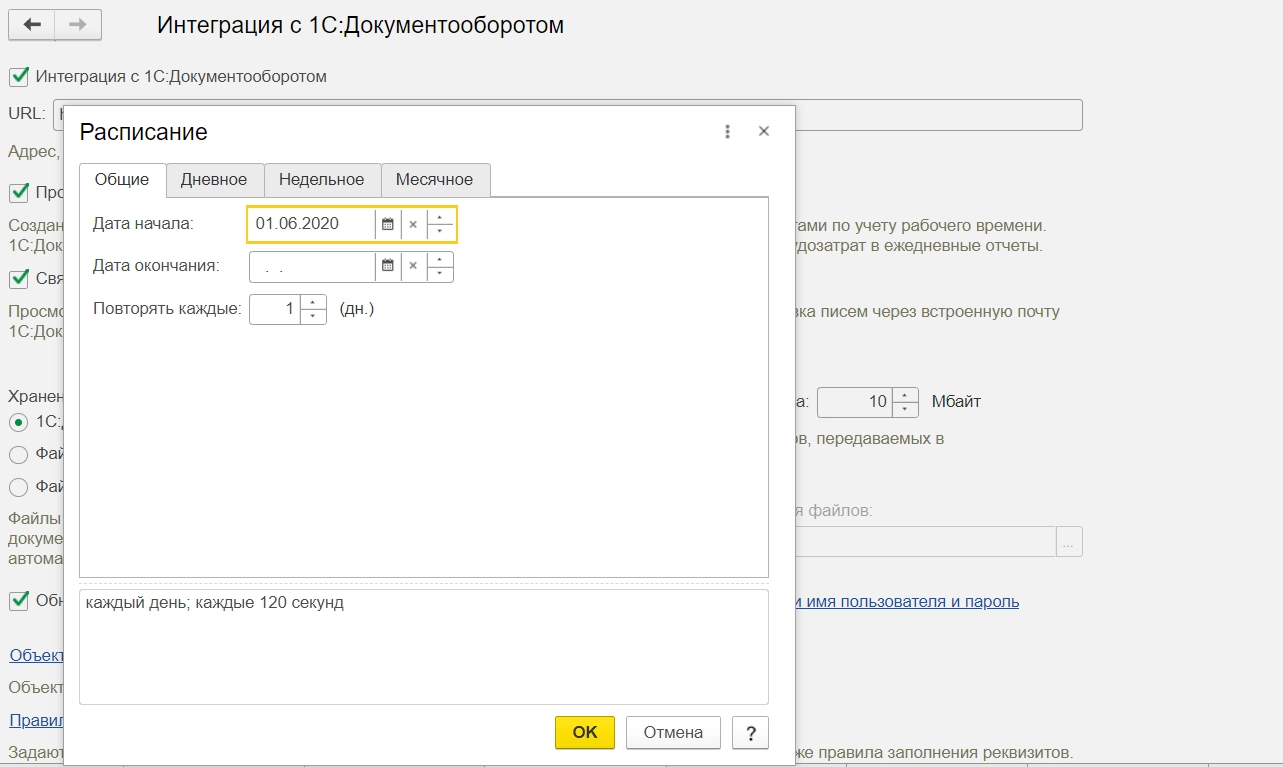Screen dimensions: 1283x767
Task: Click the forward navigation arrow
Action: (x=78, y=25)
